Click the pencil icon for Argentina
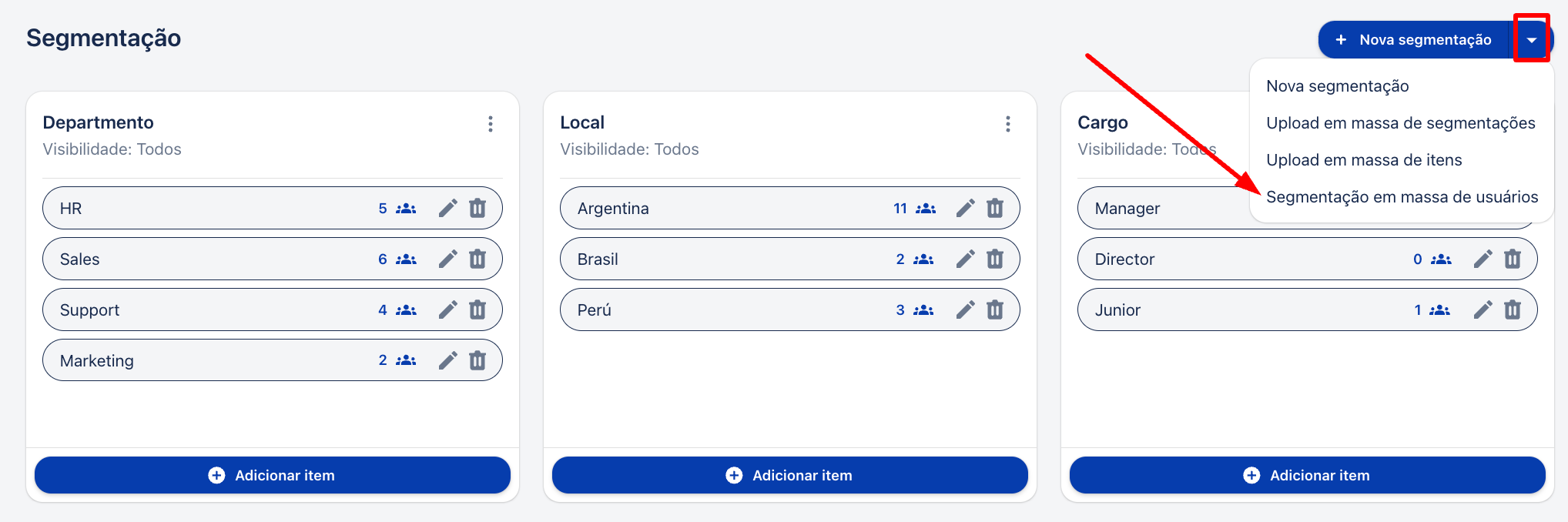Image resolution: width=1568 pixels, height=522 pixels. [966, 208]
